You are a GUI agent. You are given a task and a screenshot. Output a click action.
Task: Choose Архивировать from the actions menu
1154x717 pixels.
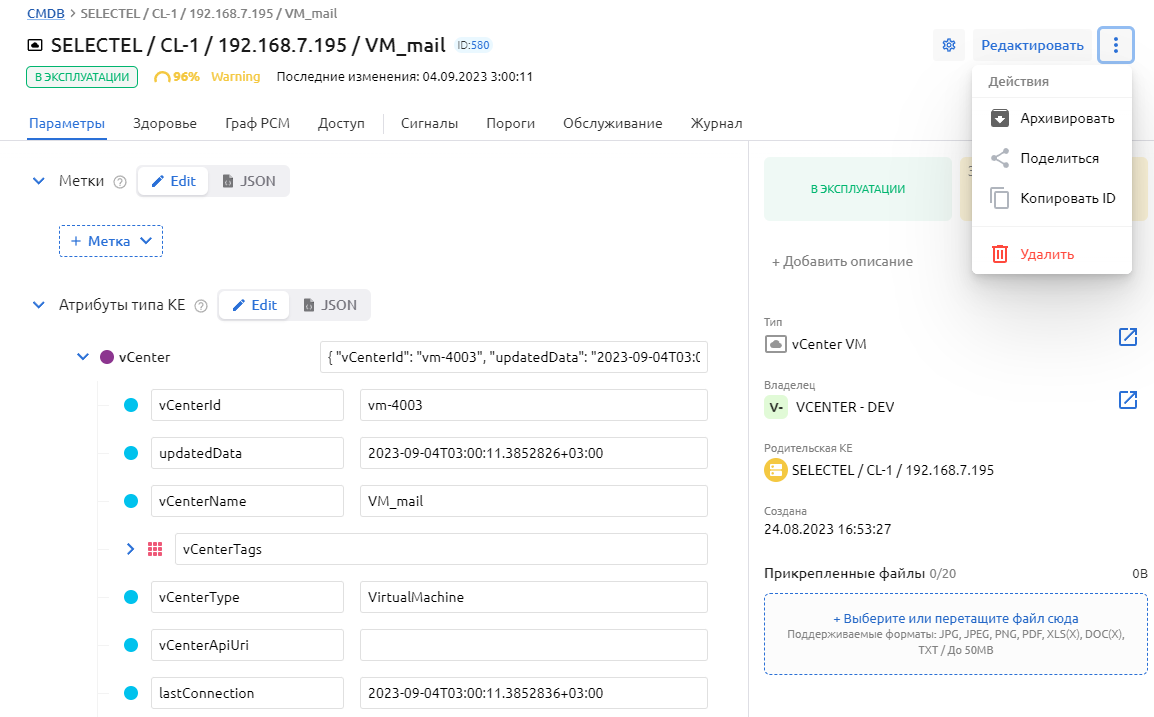[1066, 118]
